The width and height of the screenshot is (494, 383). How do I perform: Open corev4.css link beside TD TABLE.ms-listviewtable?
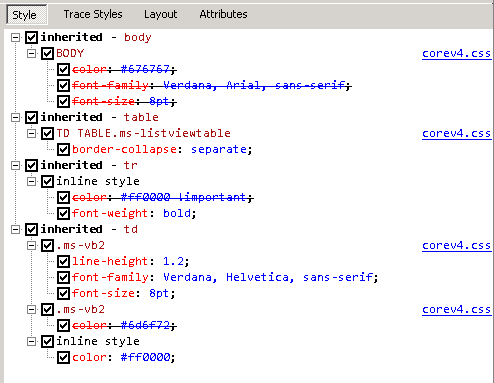(456, 133)
